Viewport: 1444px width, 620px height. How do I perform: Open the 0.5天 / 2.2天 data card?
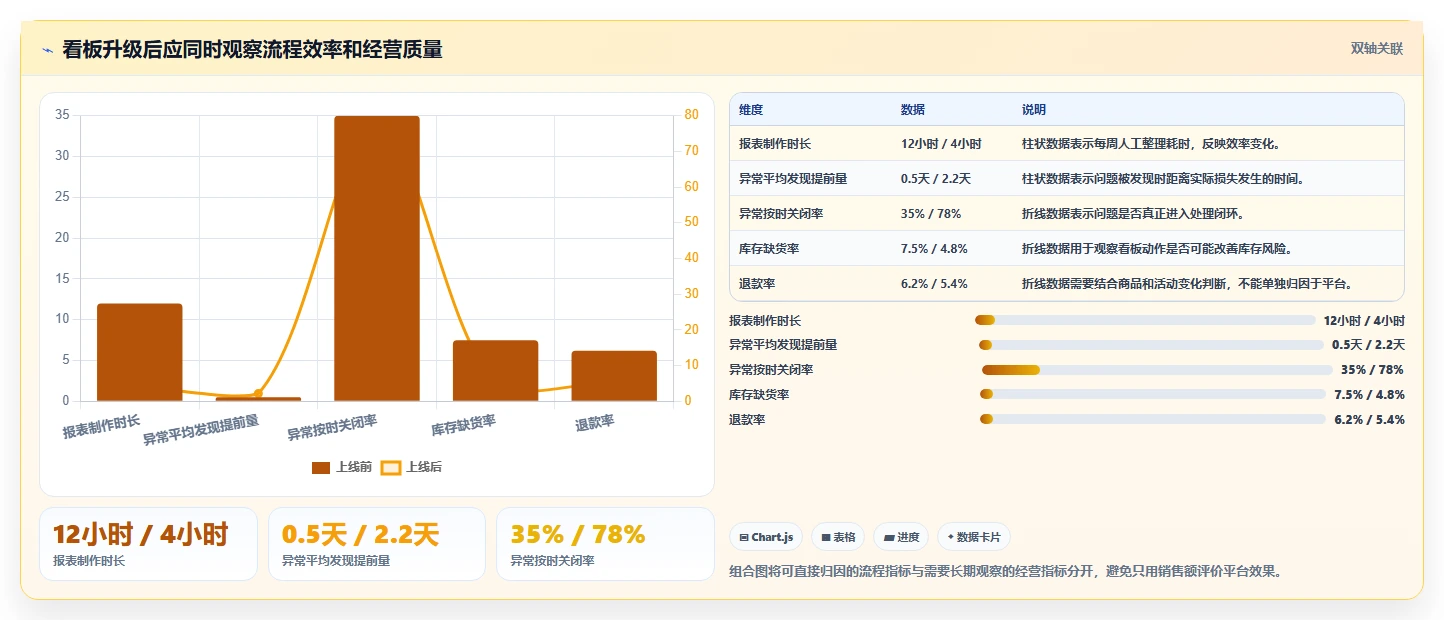pyautogui.click(x=376, y=544)
